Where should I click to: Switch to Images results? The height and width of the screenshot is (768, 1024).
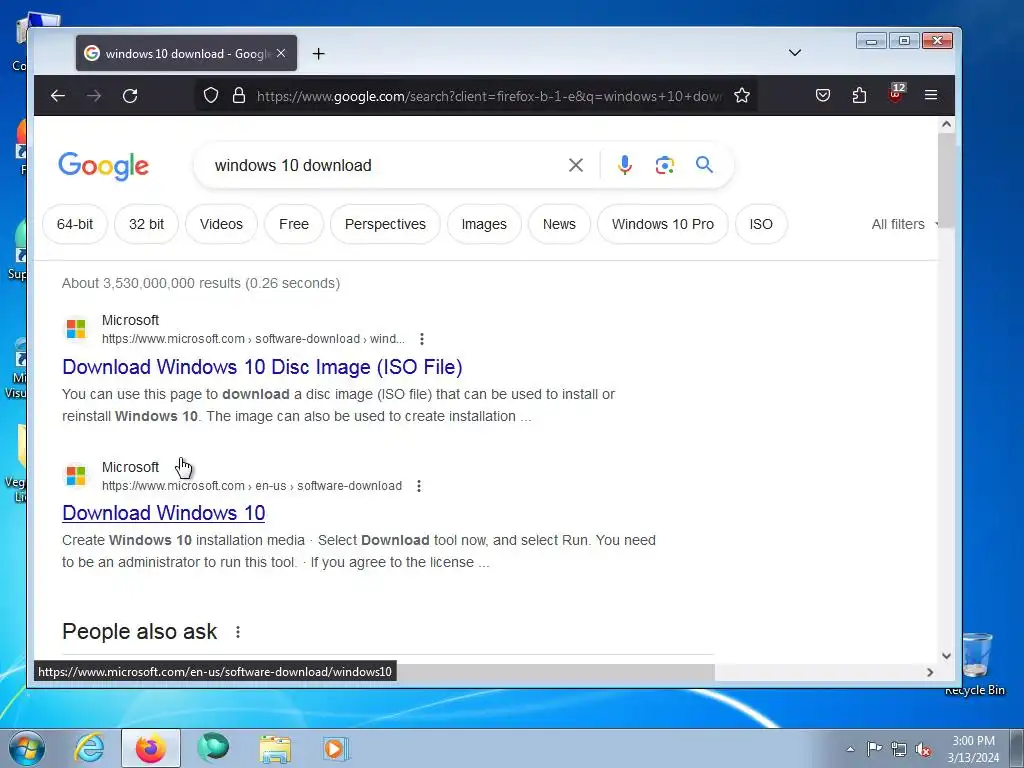point(484,224)
